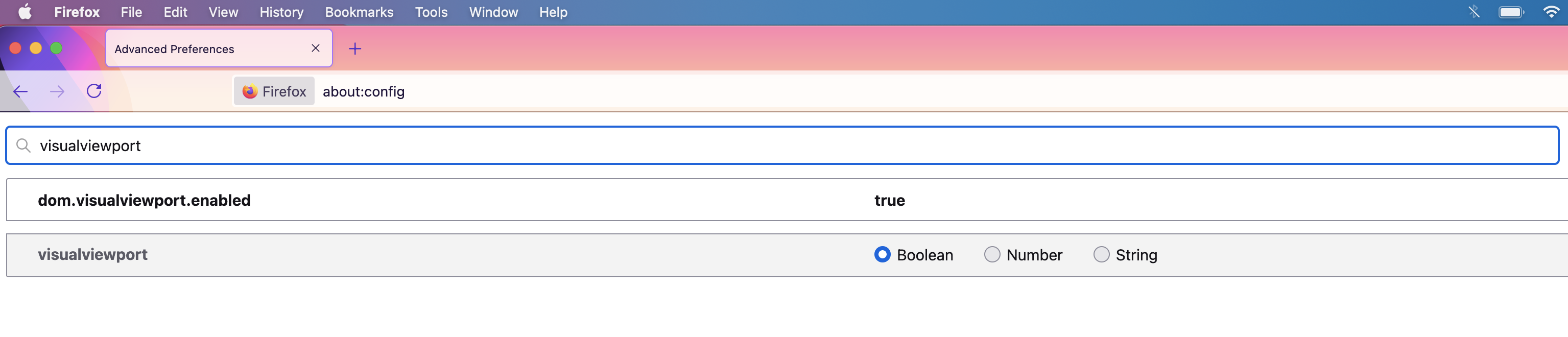Click the Wi-Fi status icon
This screenshot has height=337, width=1568.
[1551, 12]
